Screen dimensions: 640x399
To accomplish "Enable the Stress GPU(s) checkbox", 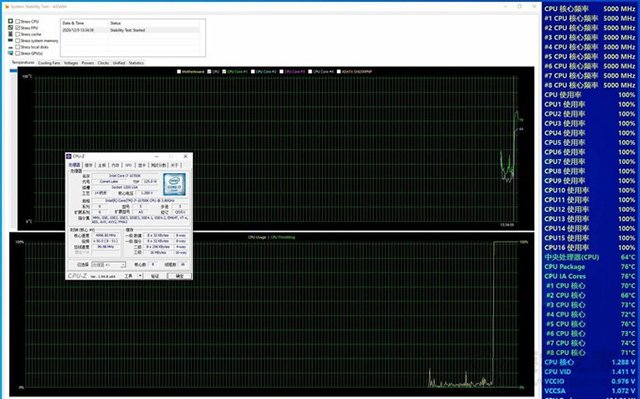I will 18,53.
